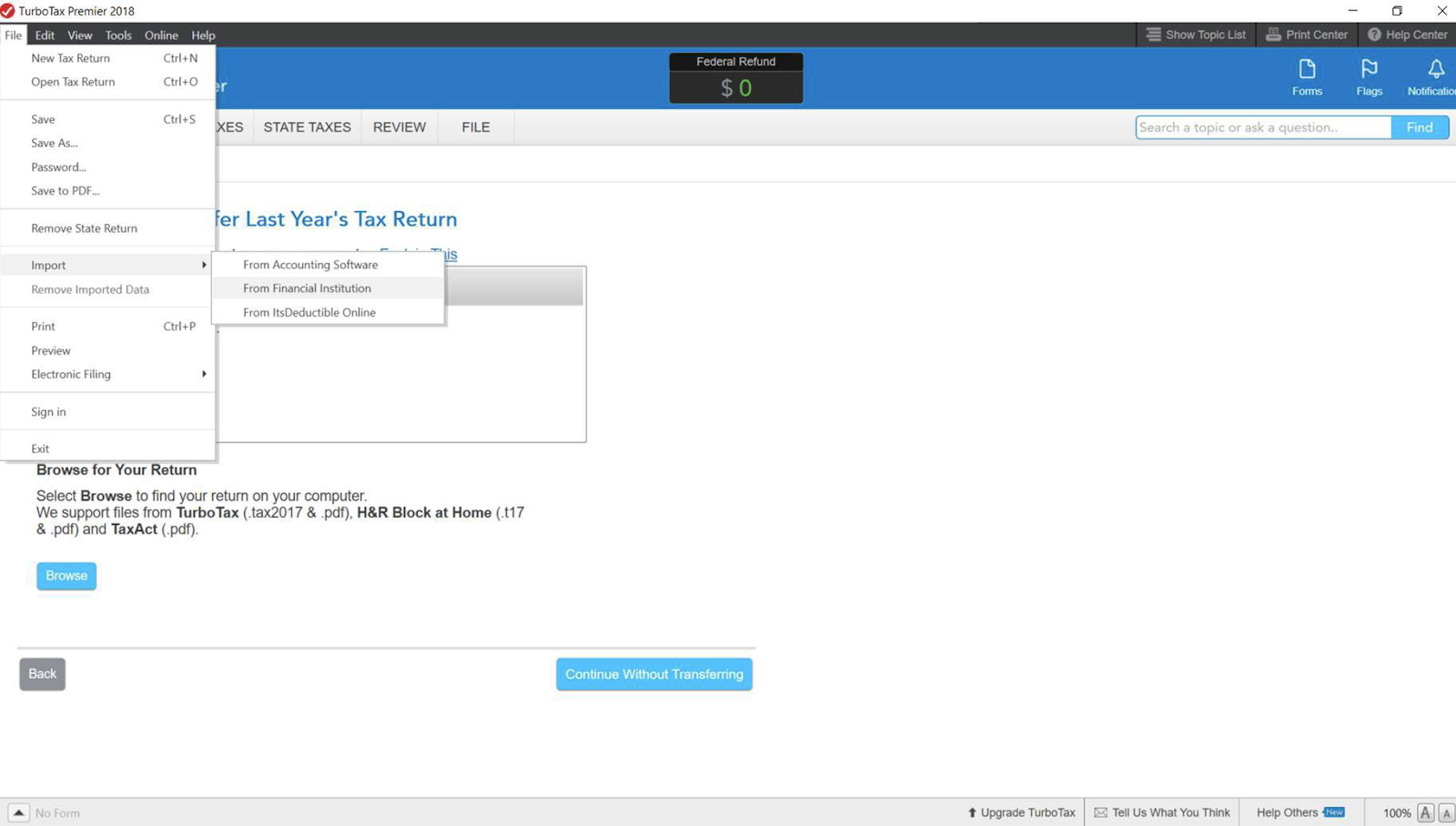1456x826 pixels.
Task: Expand the Import submenu
Action: (x=107, y=265)
